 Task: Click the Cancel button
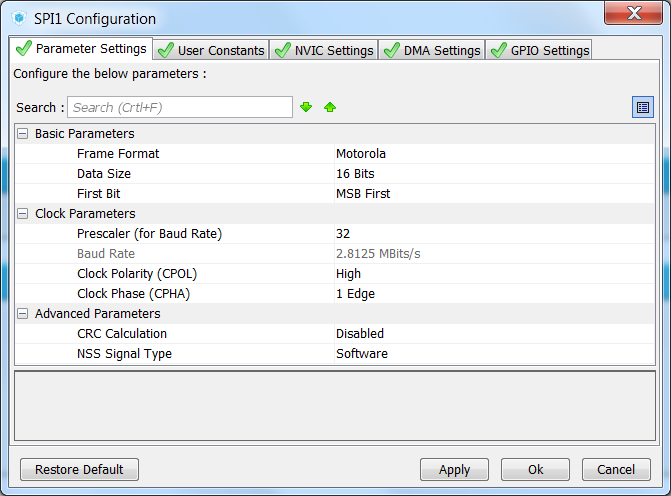(x=615, y=470)
